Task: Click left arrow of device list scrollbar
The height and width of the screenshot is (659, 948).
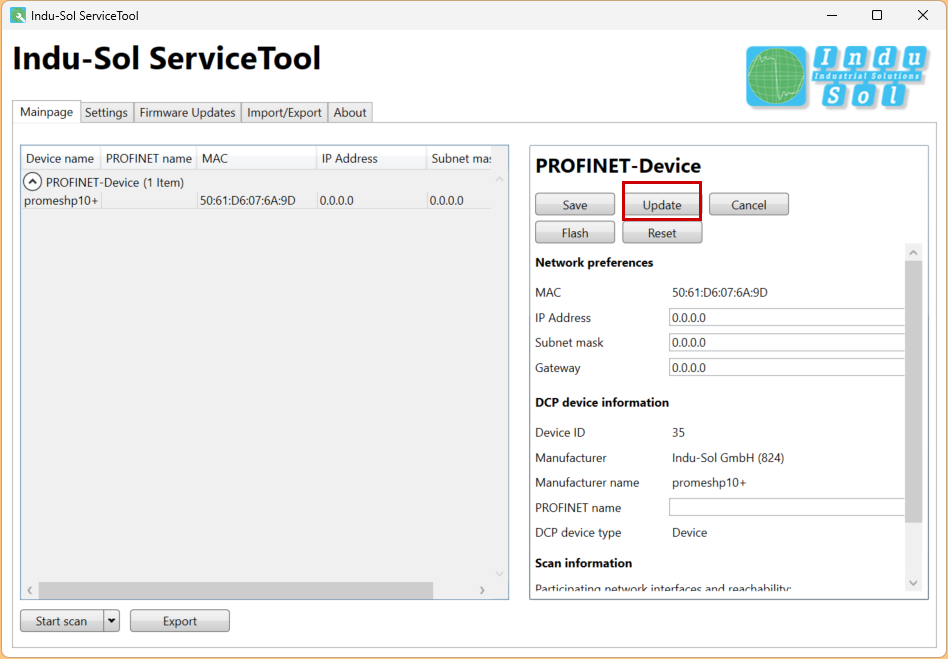Action: click(30, 590)
